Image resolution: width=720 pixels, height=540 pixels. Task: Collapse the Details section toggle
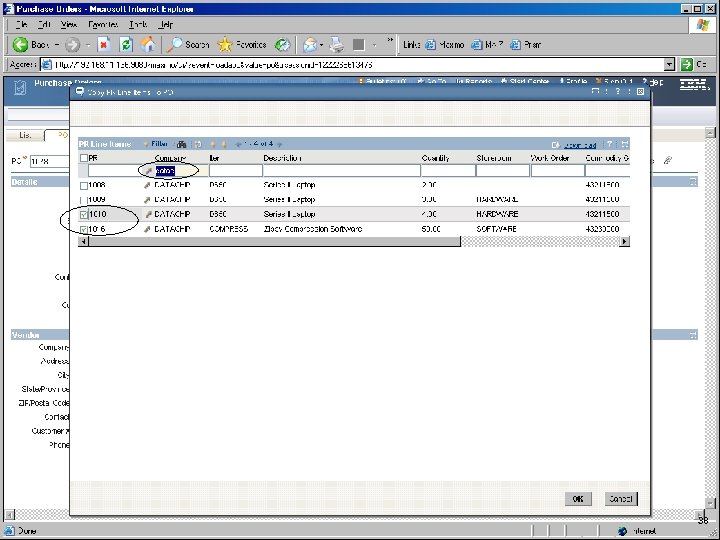click(x=693, y=182)
